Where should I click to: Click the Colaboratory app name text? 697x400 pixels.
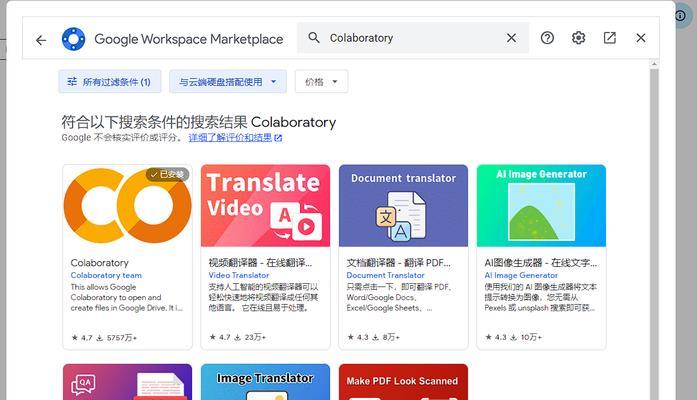[x=100, y=263]
